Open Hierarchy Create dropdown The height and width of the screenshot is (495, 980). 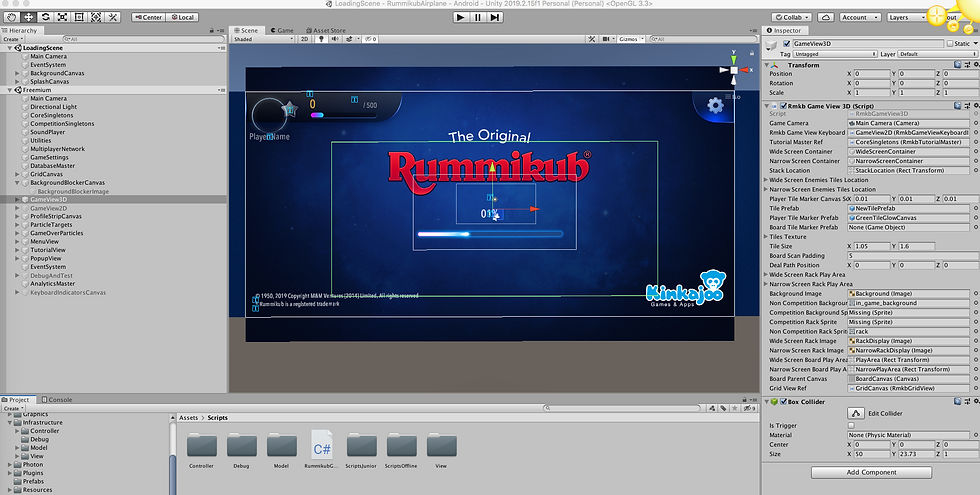pyautogui.click(x=13, y=39)
